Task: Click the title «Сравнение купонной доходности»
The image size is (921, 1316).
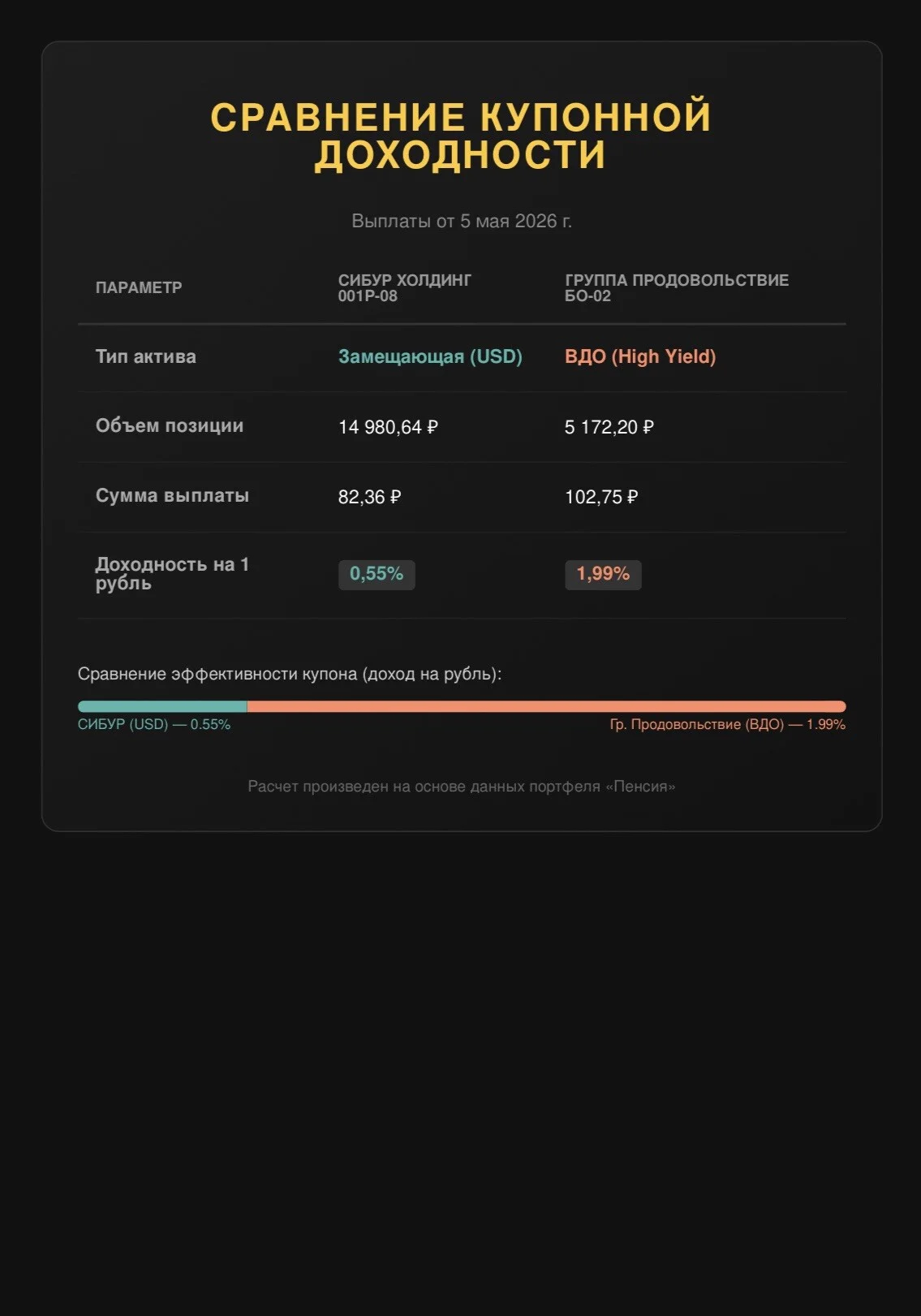Action: 461,136
